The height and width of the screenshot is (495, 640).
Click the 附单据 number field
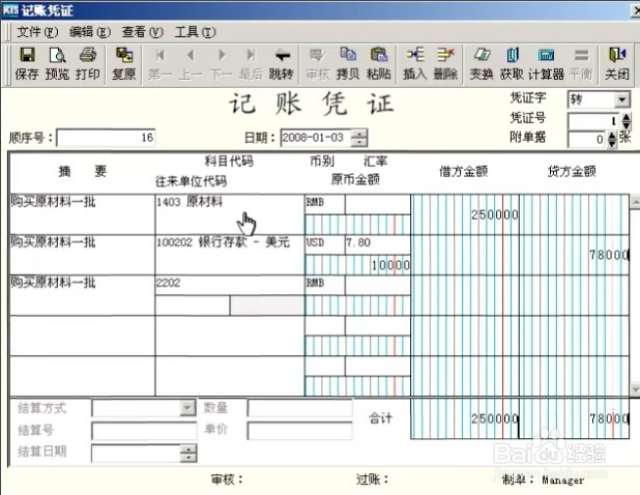tap(587, 140)
